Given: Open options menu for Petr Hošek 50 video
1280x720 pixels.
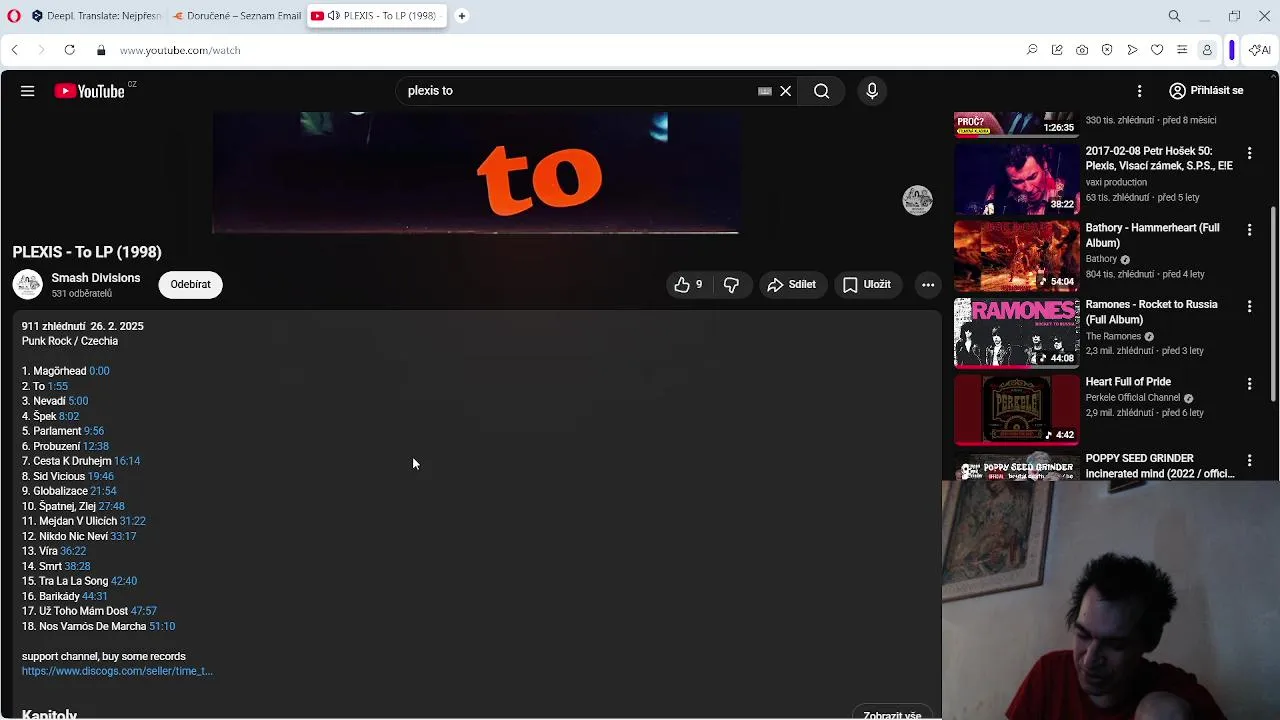Looking at the screenshot, I should pos(1249,153).
